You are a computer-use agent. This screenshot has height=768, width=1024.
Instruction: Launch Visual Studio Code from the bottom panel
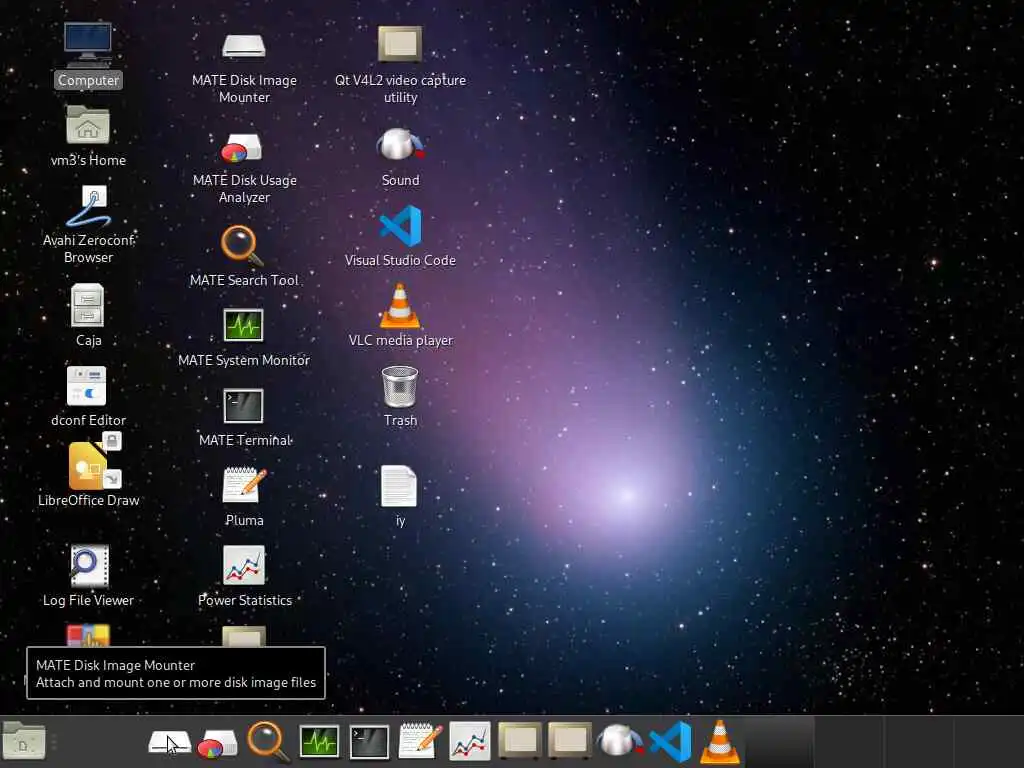670,742
